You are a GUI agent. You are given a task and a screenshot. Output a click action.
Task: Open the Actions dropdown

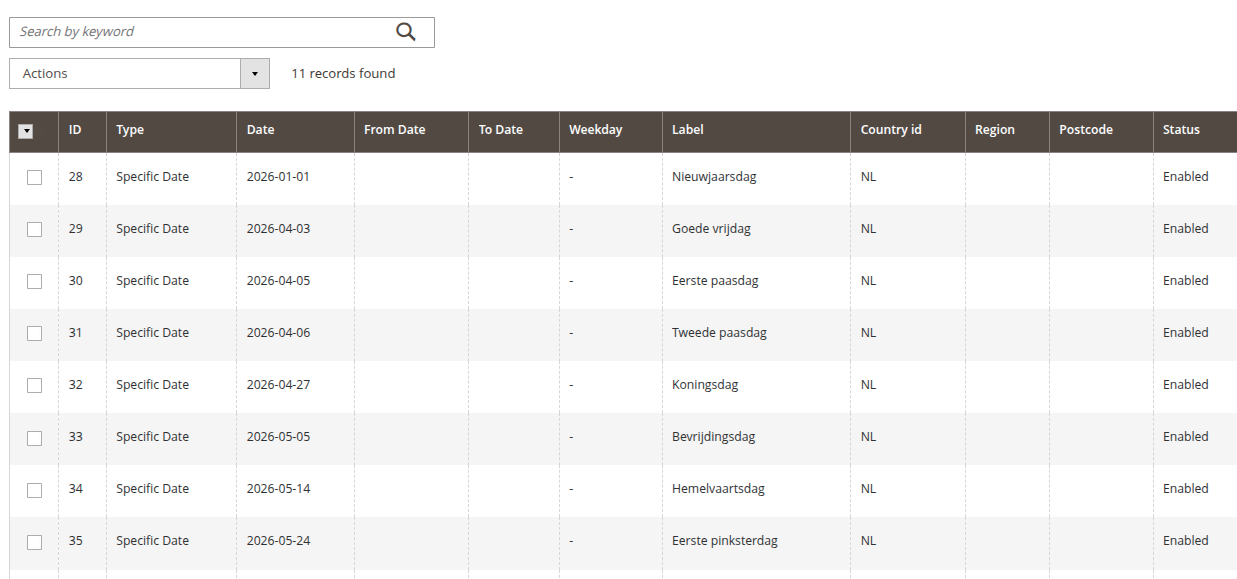(x=140, y=73)
